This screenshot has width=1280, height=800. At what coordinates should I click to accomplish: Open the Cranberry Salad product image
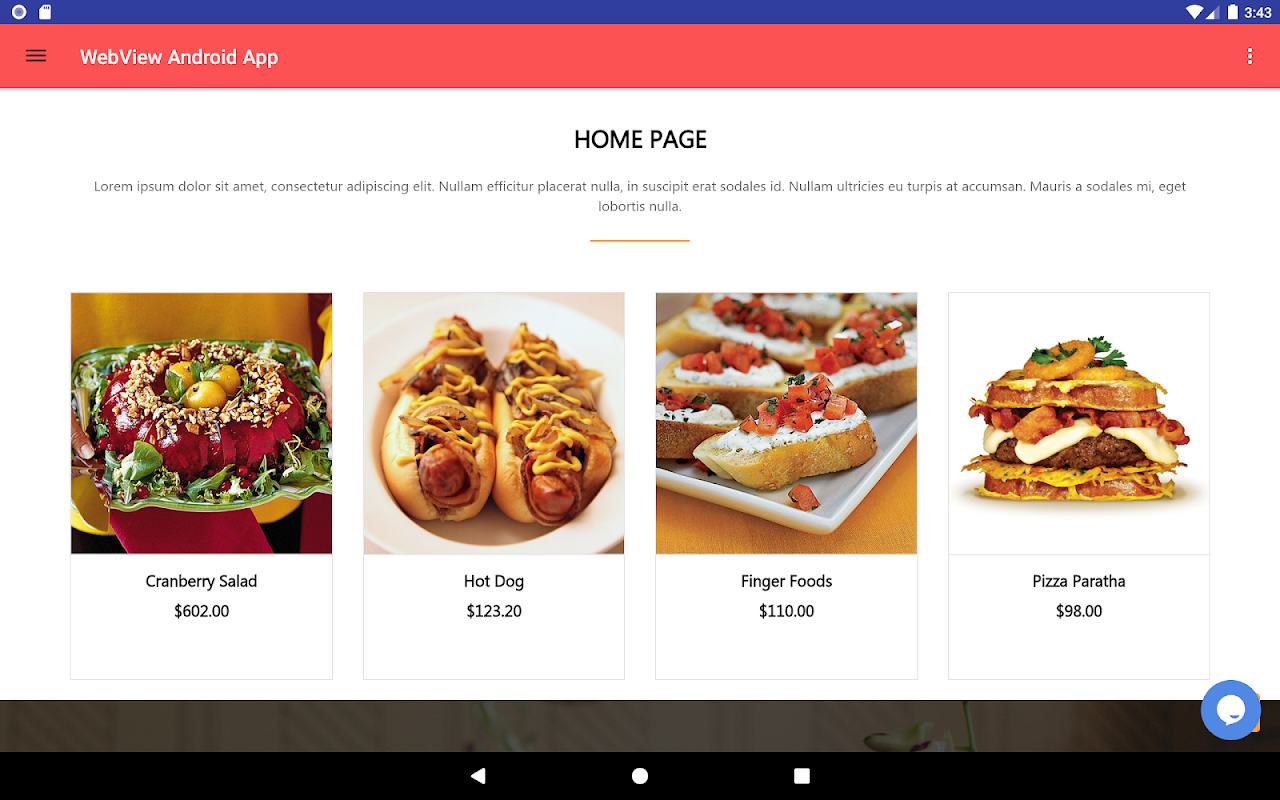[x=201, y=423]
